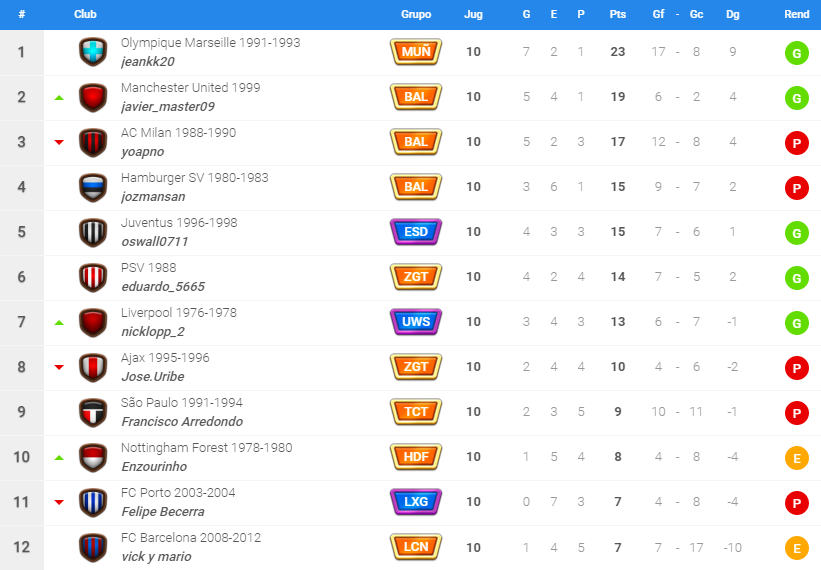The image size is (821, 570).
Task: Sort table by Pts column header
Action: pos(618,14)
